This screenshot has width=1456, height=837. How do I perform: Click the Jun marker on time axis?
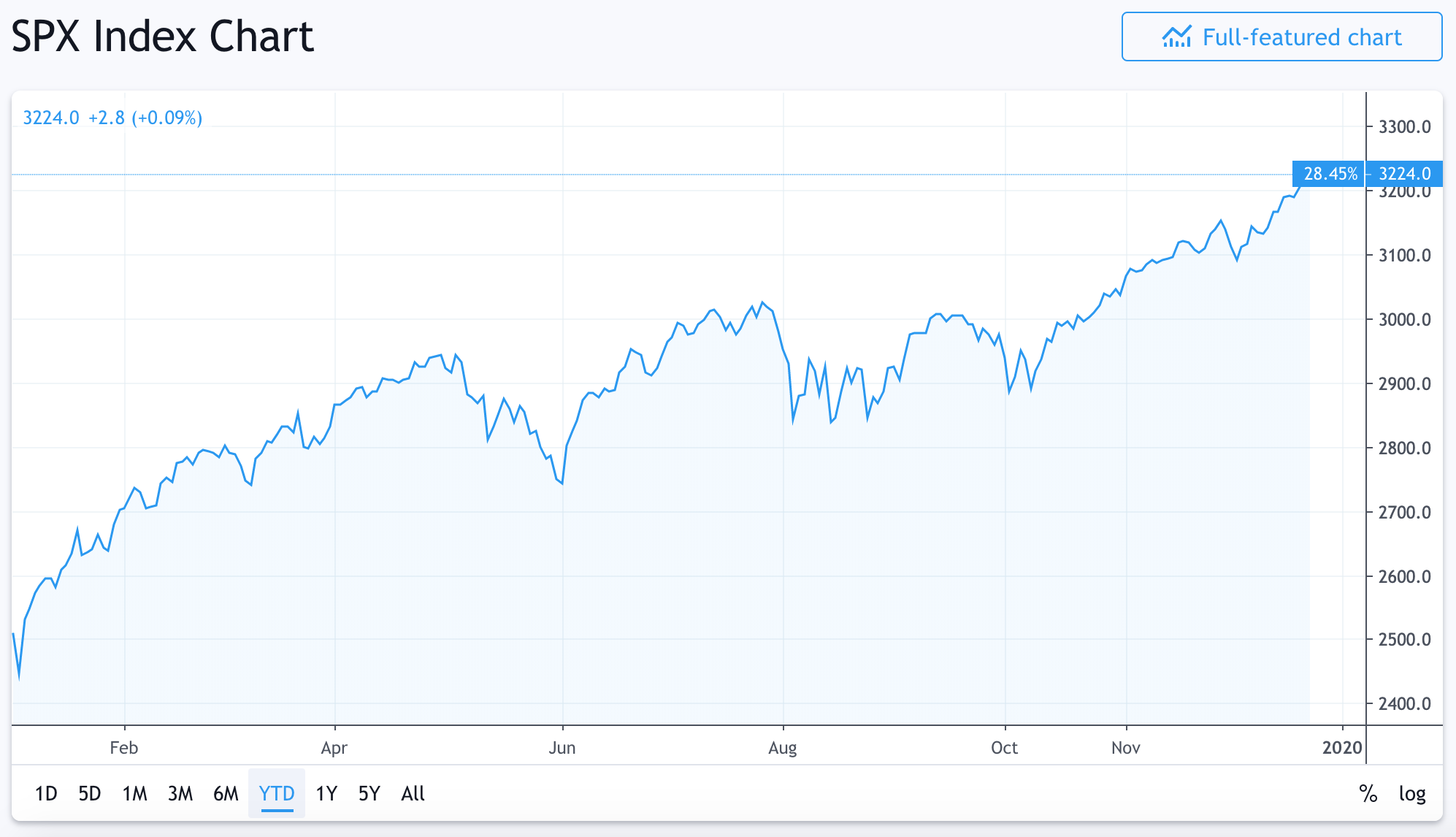pyautogui.click(x=562, y=748)
